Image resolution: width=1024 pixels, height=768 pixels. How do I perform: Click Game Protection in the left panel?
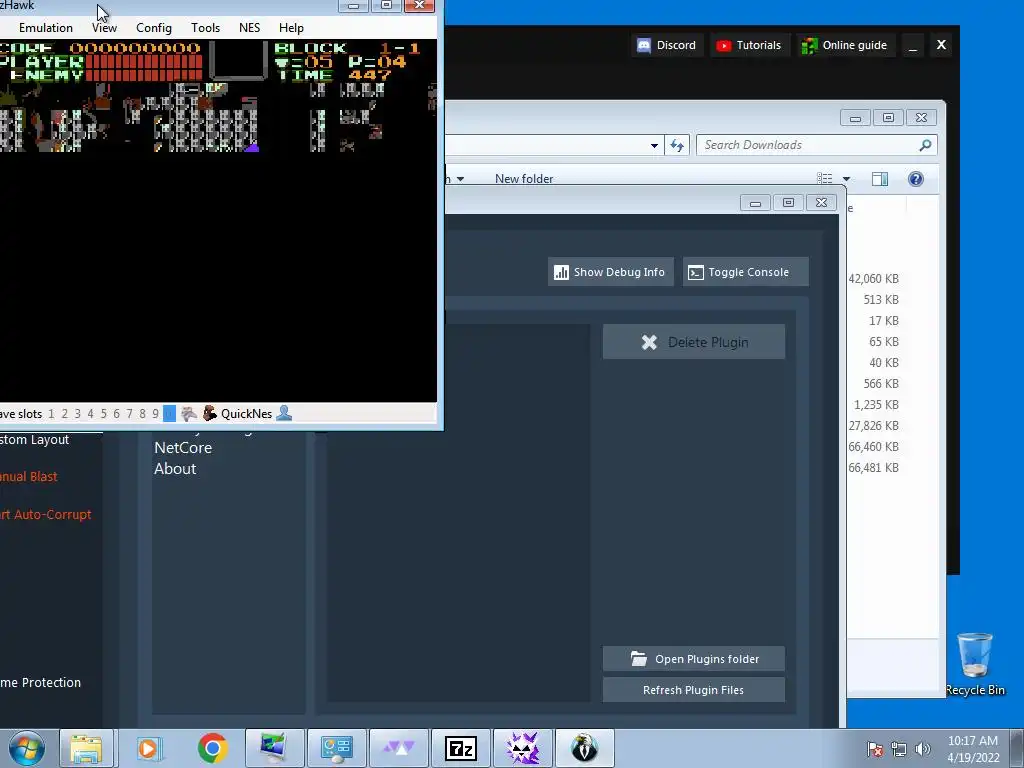40,682
